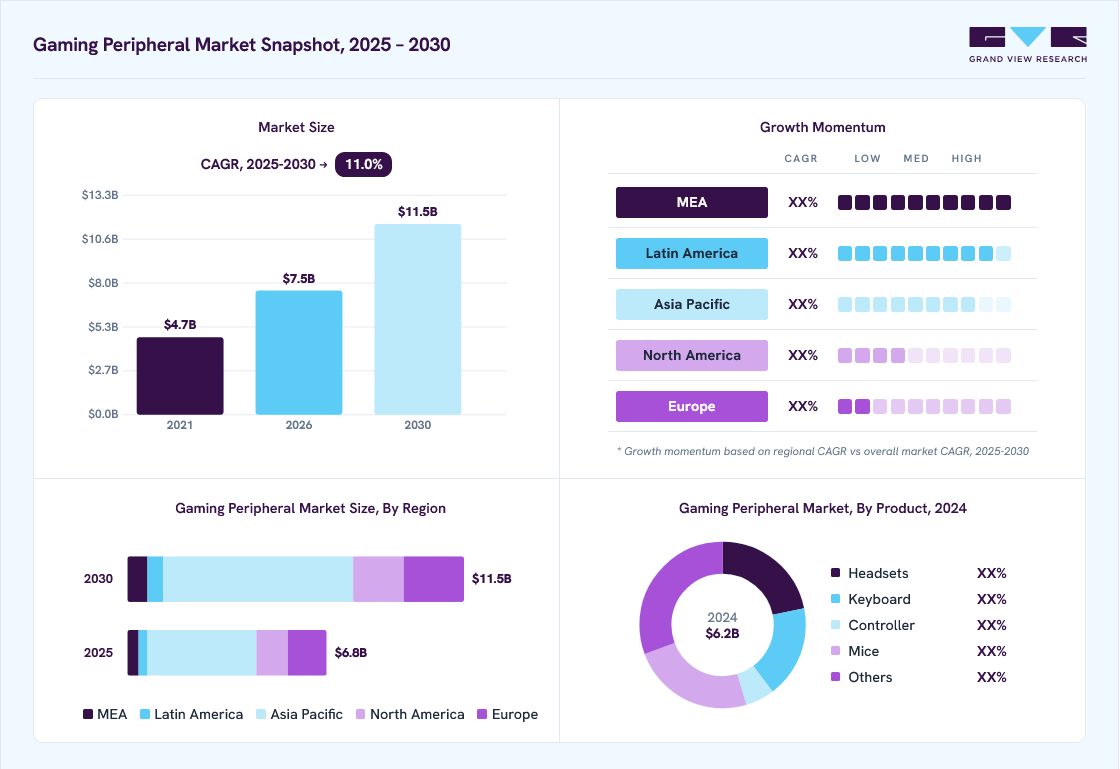Image resolution: width=1120 pixels, height=769 pixels.
Task: Click the Market Size, By Region title
Action: pyautogui.click(x=311, y=508)
